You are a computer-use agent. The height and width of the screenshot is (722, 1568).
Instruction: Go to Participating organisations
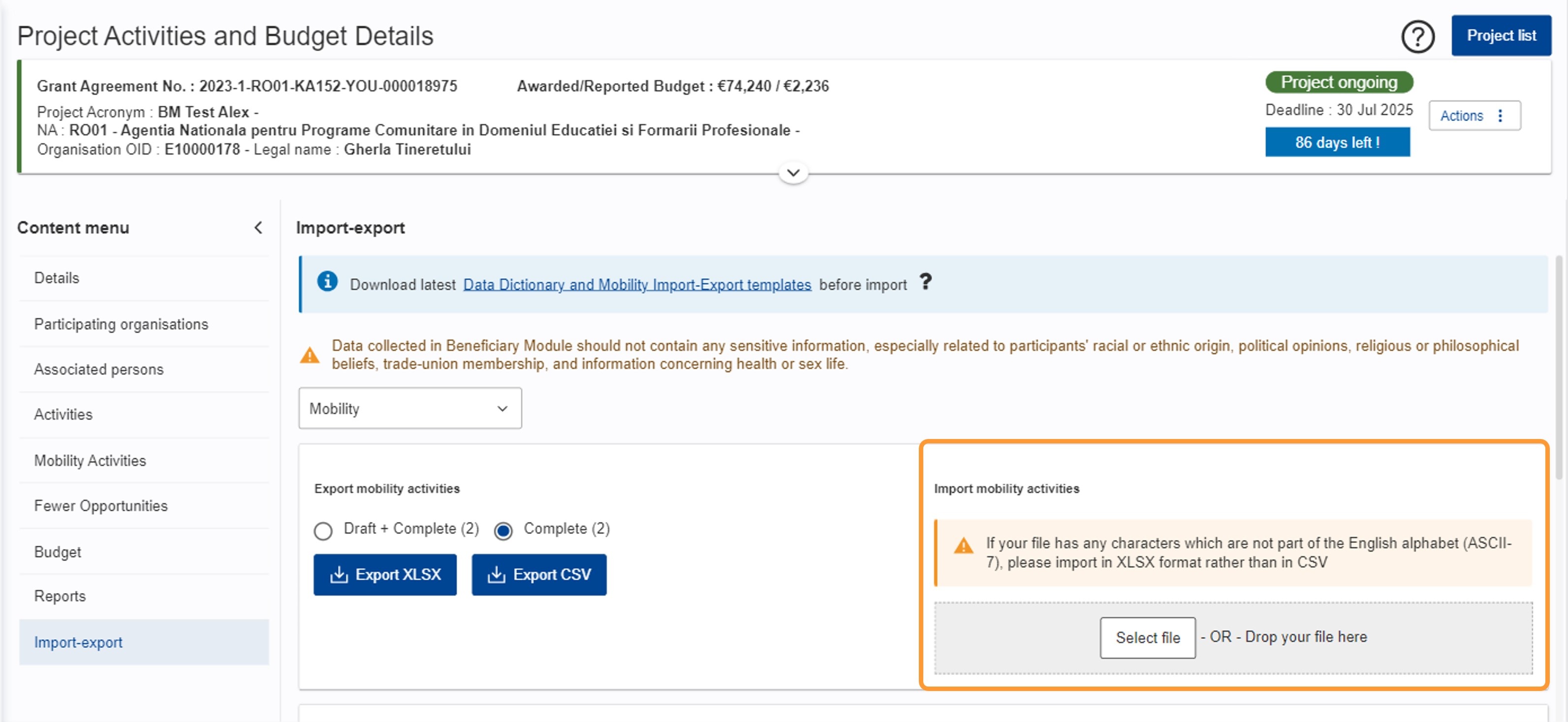click(144, 324)
